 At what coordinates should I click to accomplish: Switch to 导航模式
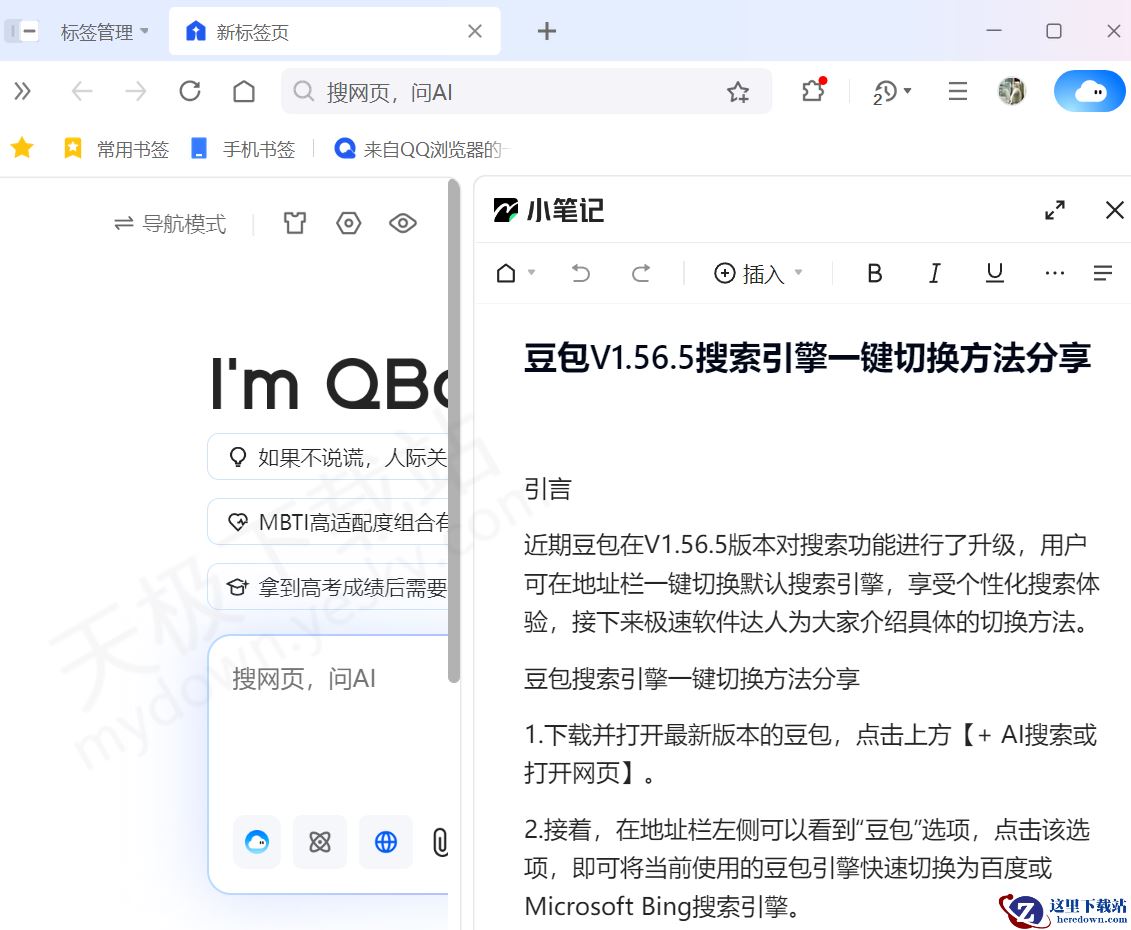pyautogui.click(x=170, y=224)
